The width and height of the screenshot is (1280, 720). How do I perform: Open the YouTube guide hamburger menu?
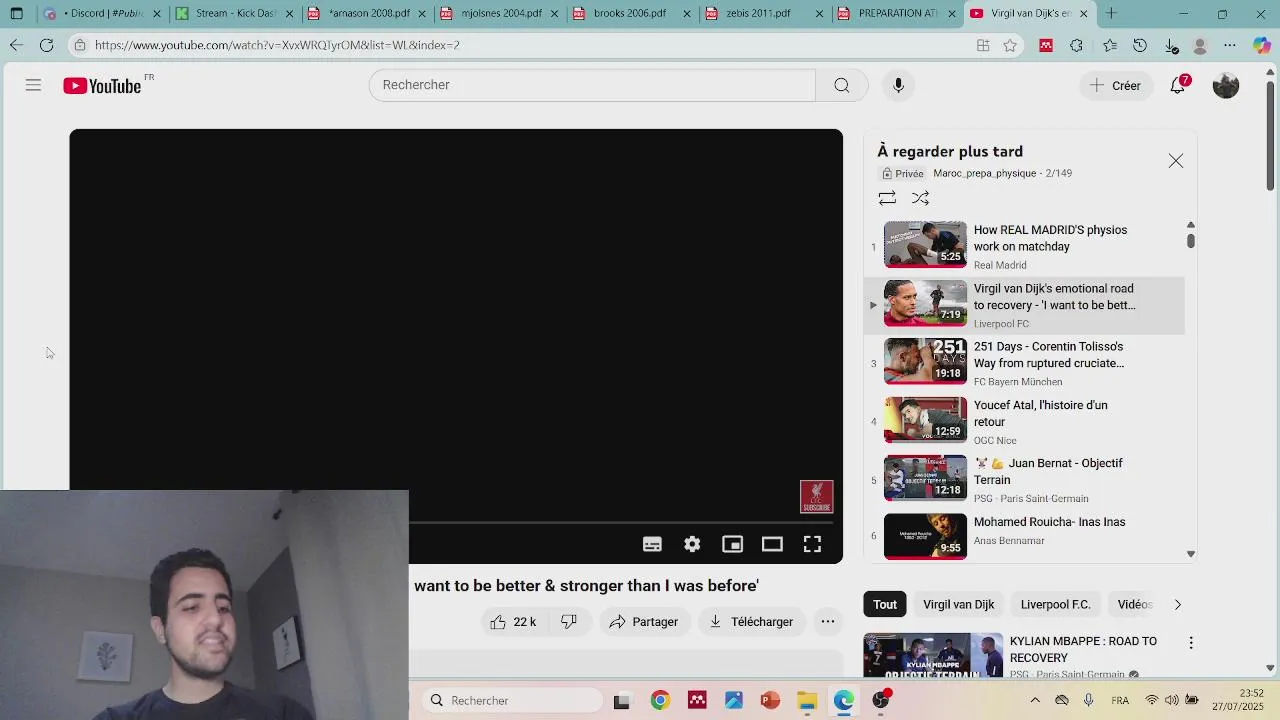pyautogui.click(x=33, y=86)
